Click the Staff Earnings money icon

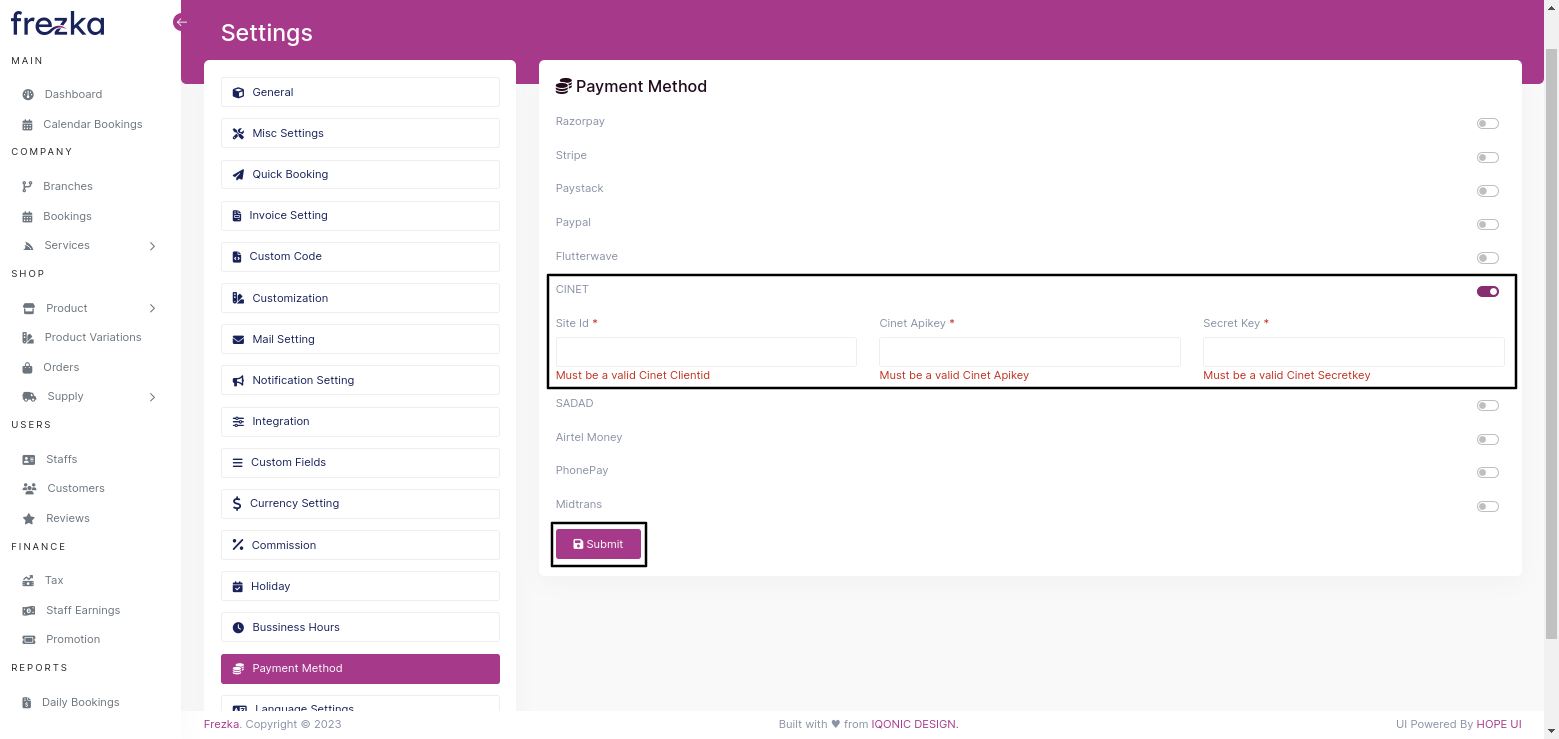pyautogui.click(x=29, y=610)
